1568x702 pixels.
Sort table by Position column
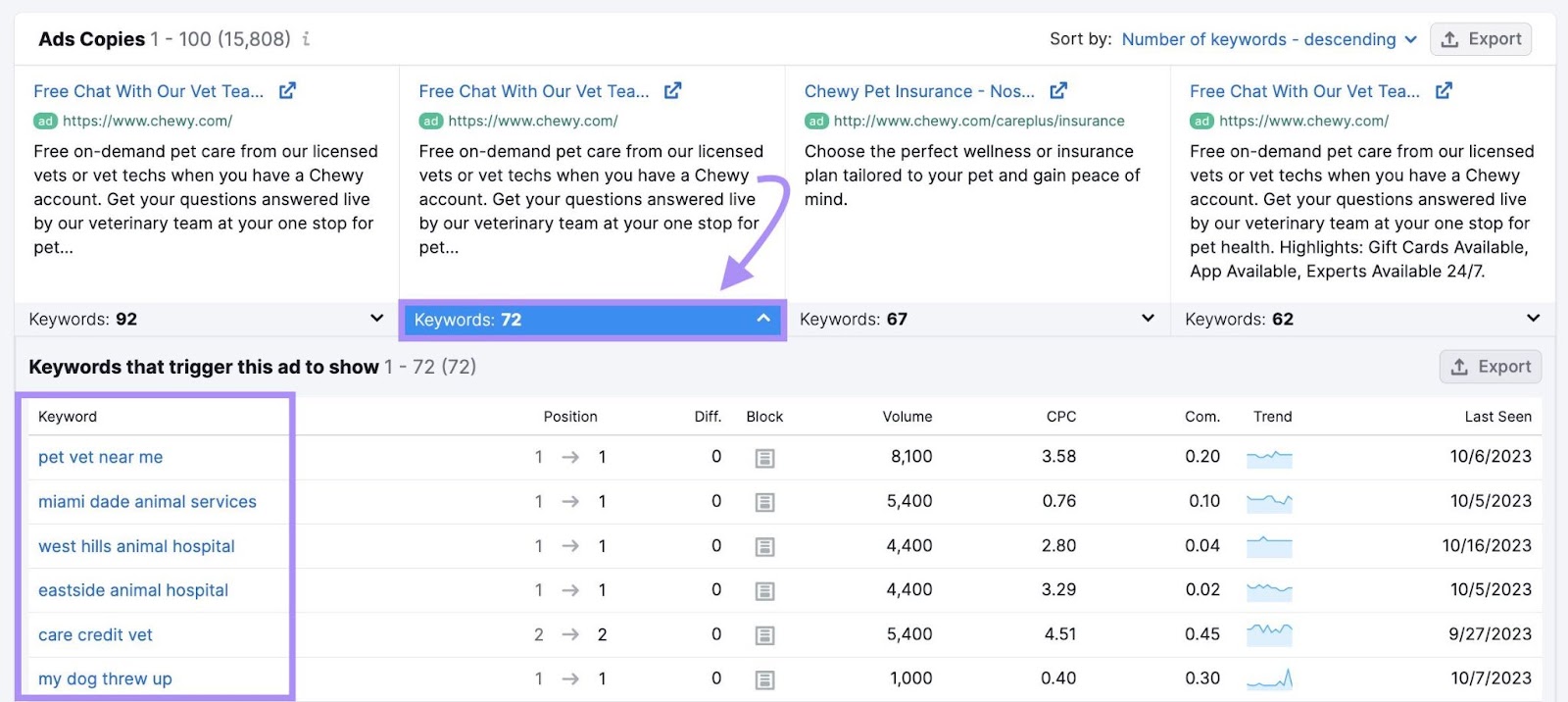pos(570,417)
